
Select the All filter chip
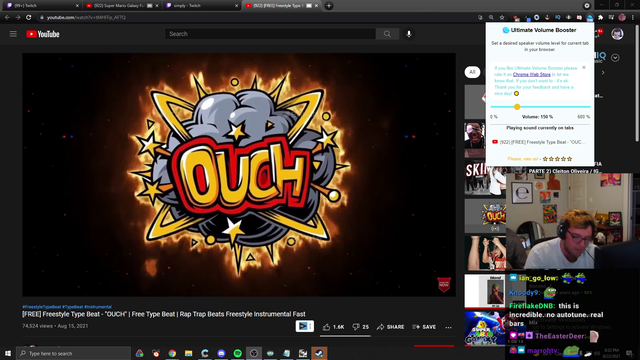472,72
